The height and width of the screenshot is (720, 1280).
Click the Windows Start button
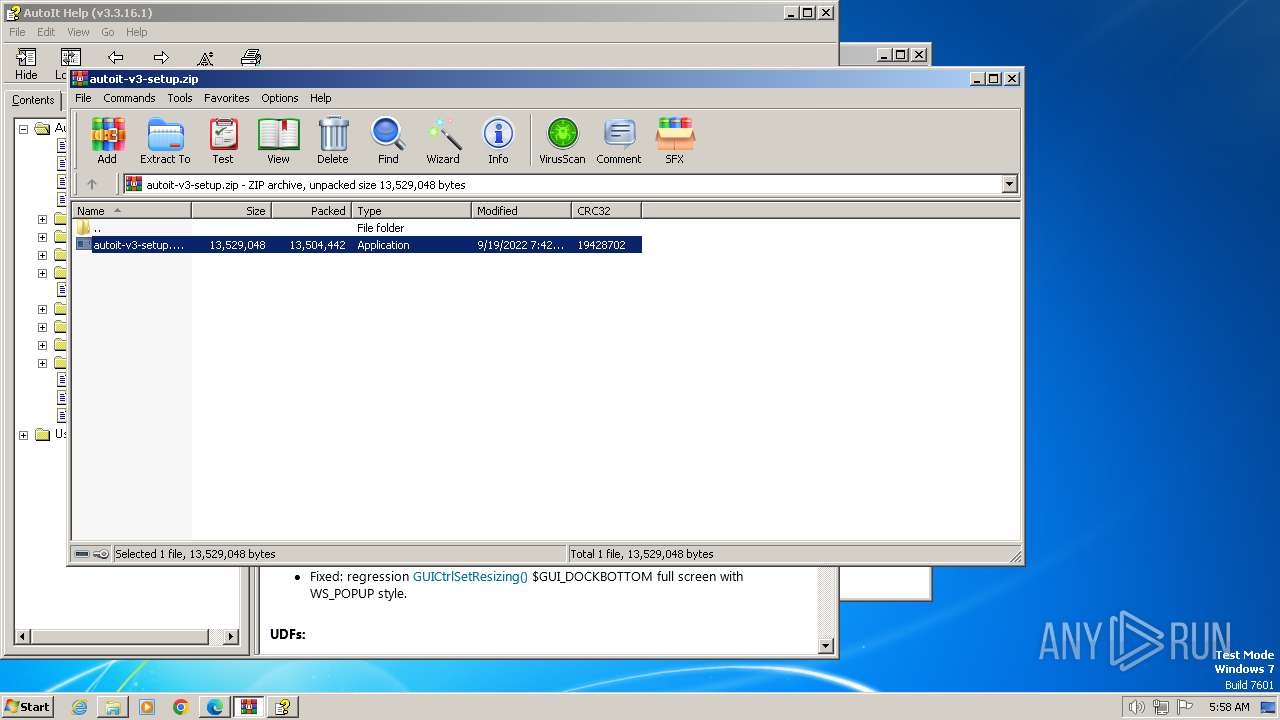(x=27, y=707)
